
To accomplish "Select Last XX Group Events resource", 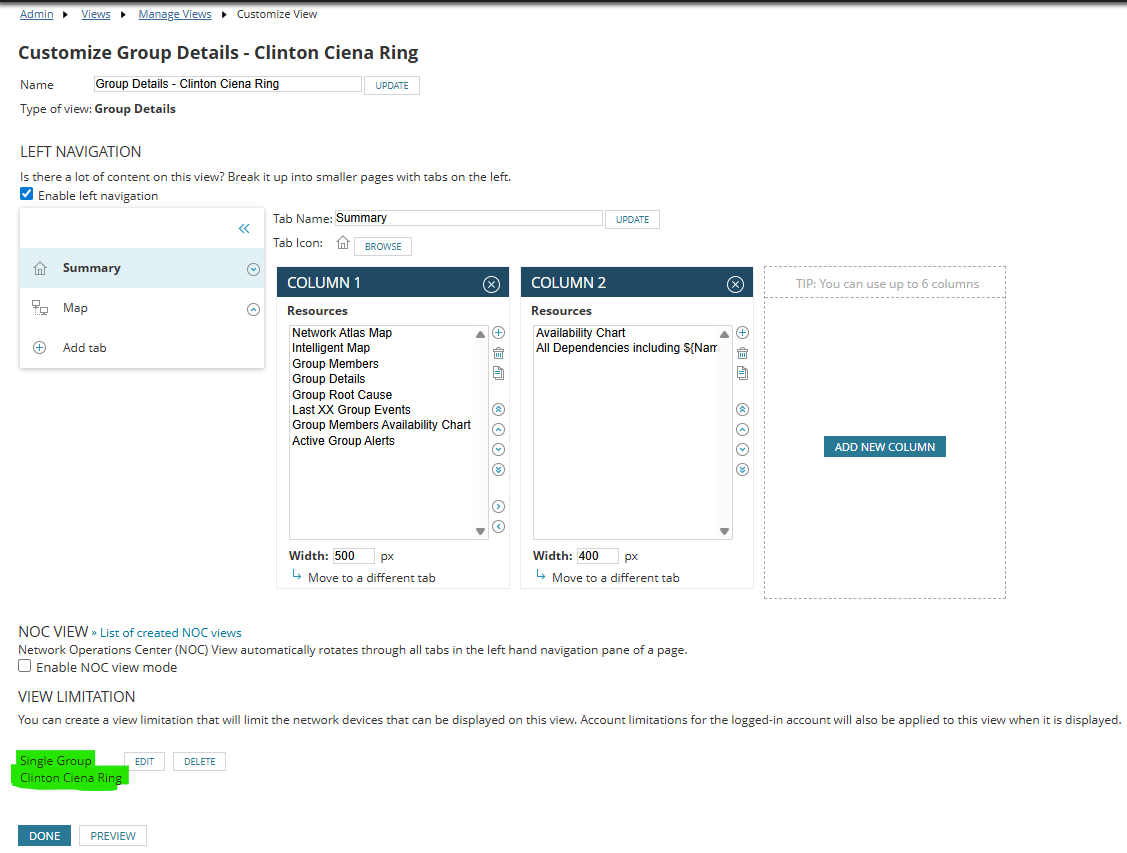I will (x=351, y=410).
